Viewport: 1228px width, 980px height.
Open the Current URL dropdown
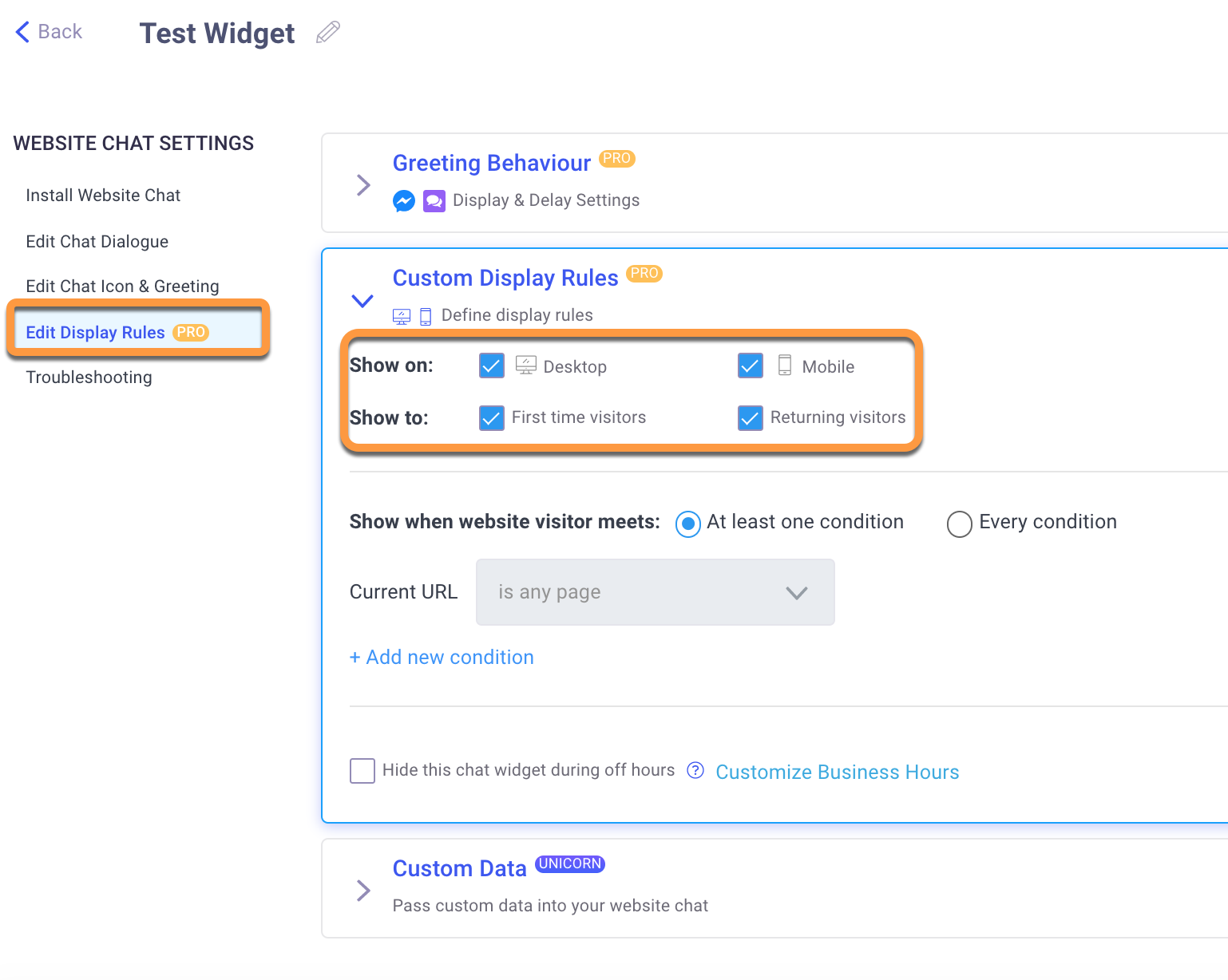coord(655,592)
